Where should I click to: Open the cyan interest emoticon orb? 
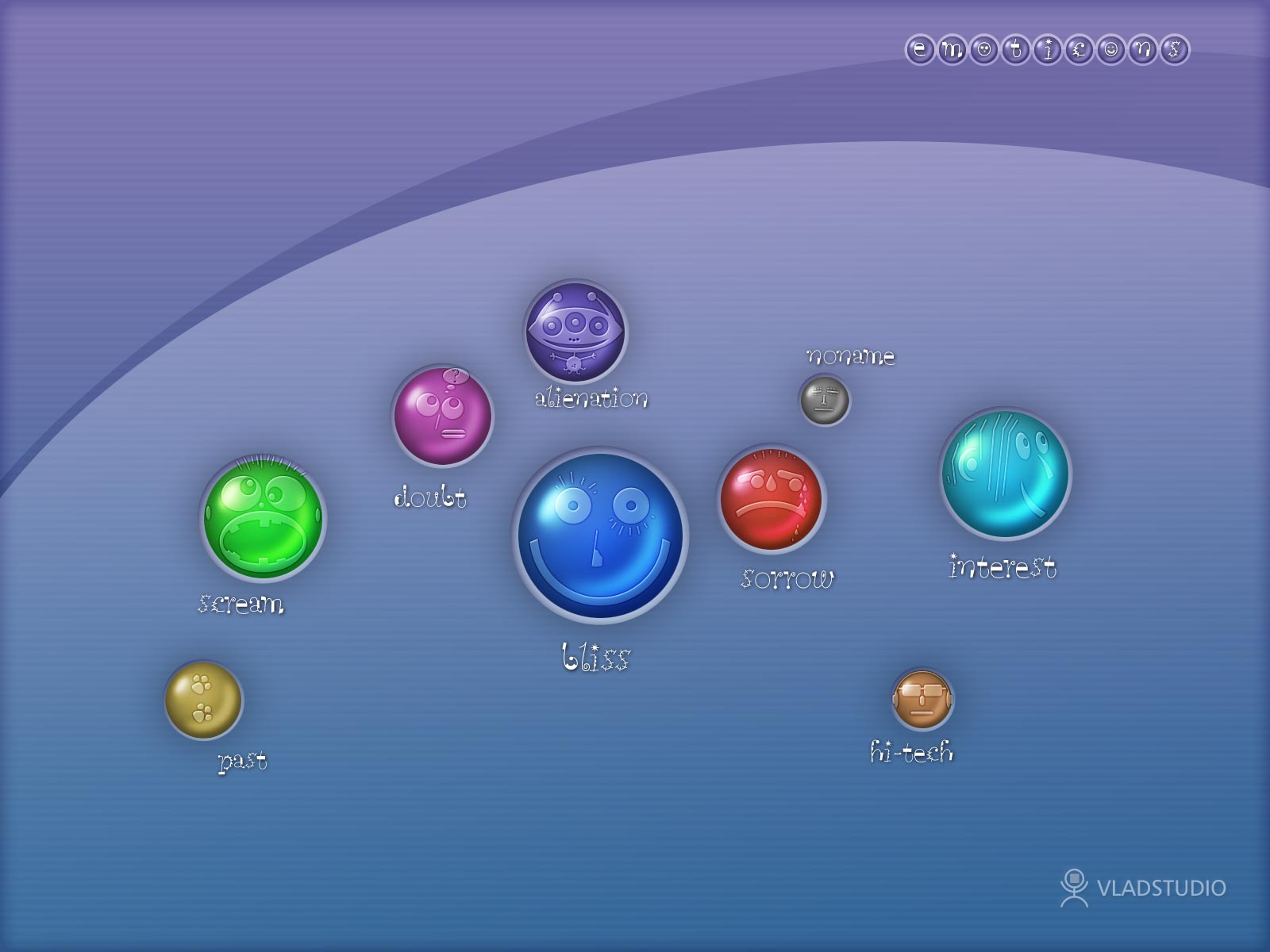pos(1005,474)
